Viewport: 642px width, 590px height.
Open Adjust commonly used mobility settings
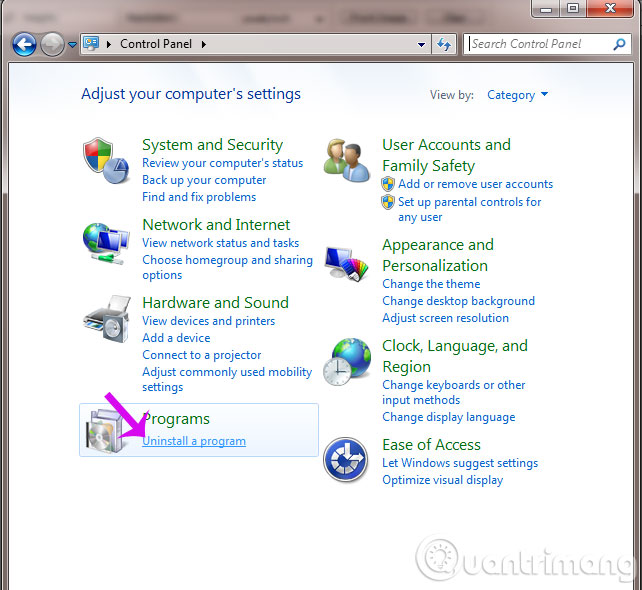[227, 379]
